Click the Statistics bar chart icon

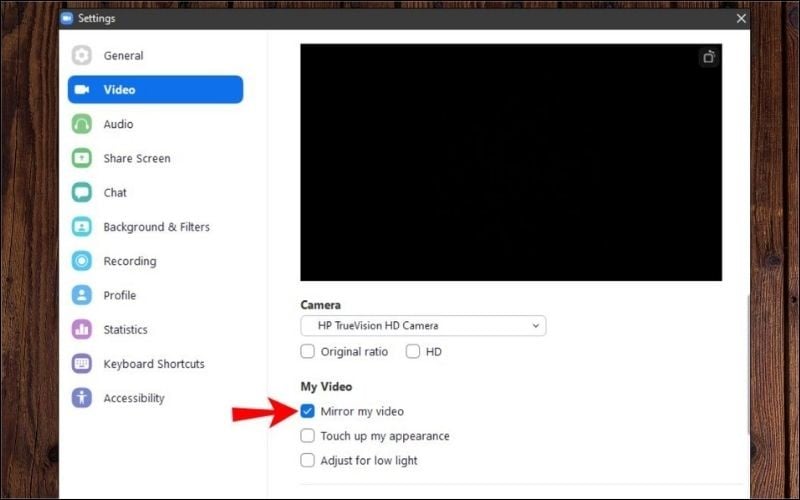pyautogui.click(x=82, y=330)
